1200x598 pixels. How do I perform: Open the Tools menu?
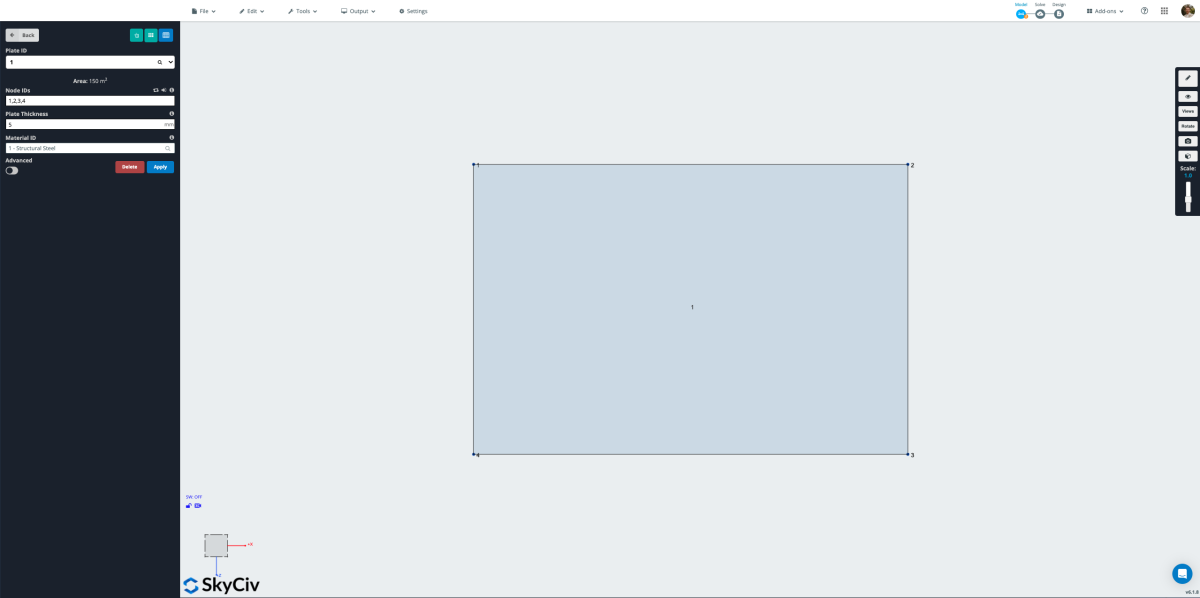click(302, 11)
